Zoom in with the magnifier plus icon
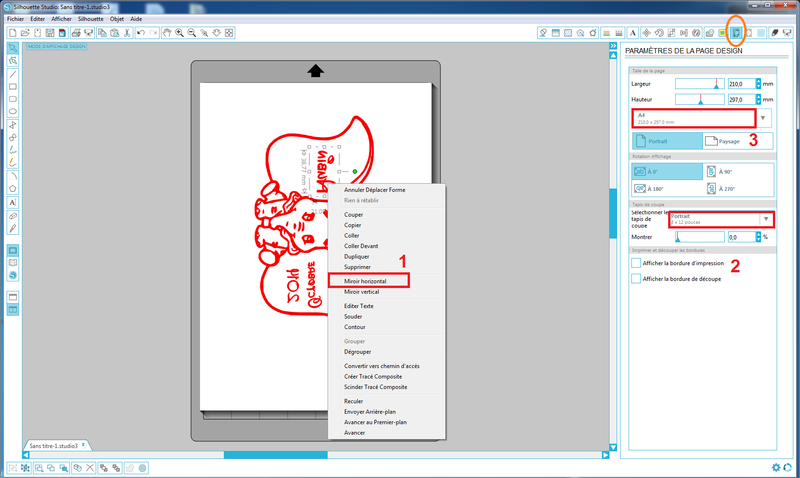 pos(180,33)
